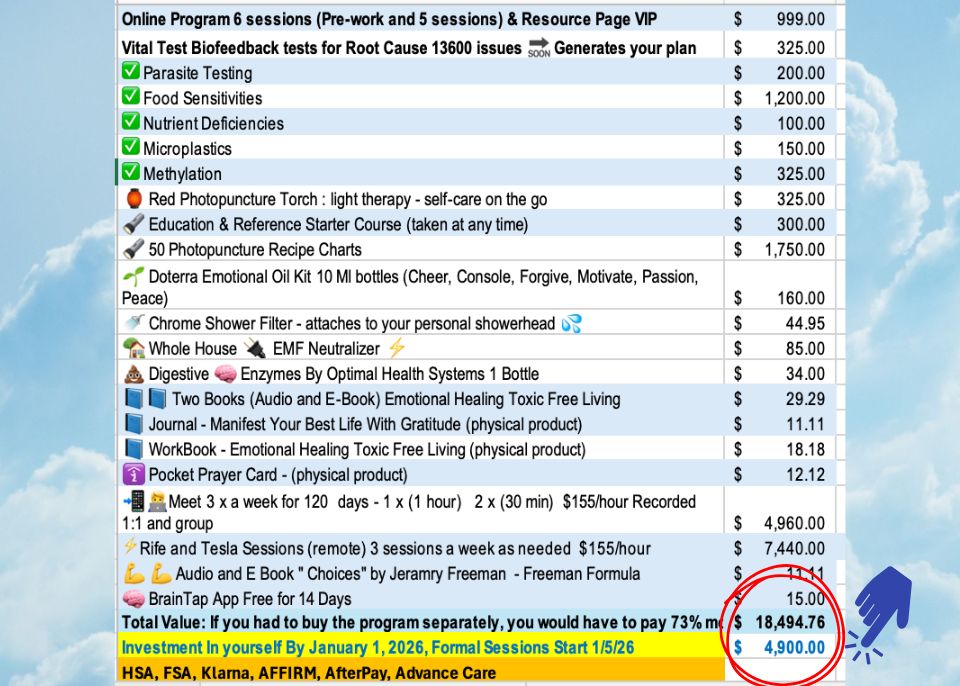Screen dimensions: 960x686
Task: Click the Parasite Testing label
Action: pyautogui.click(x=198, y=73)
